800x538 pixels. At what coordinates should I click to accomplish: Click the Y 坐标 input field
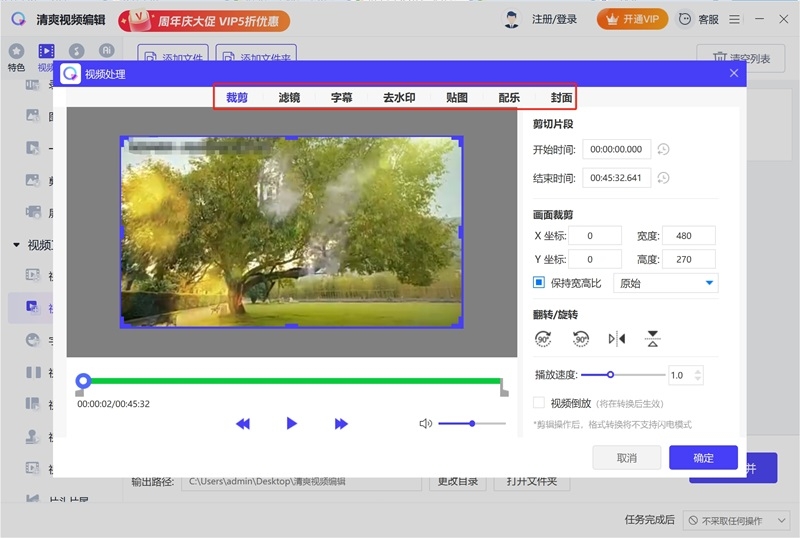pyautogui.click(x=595, y=259)
